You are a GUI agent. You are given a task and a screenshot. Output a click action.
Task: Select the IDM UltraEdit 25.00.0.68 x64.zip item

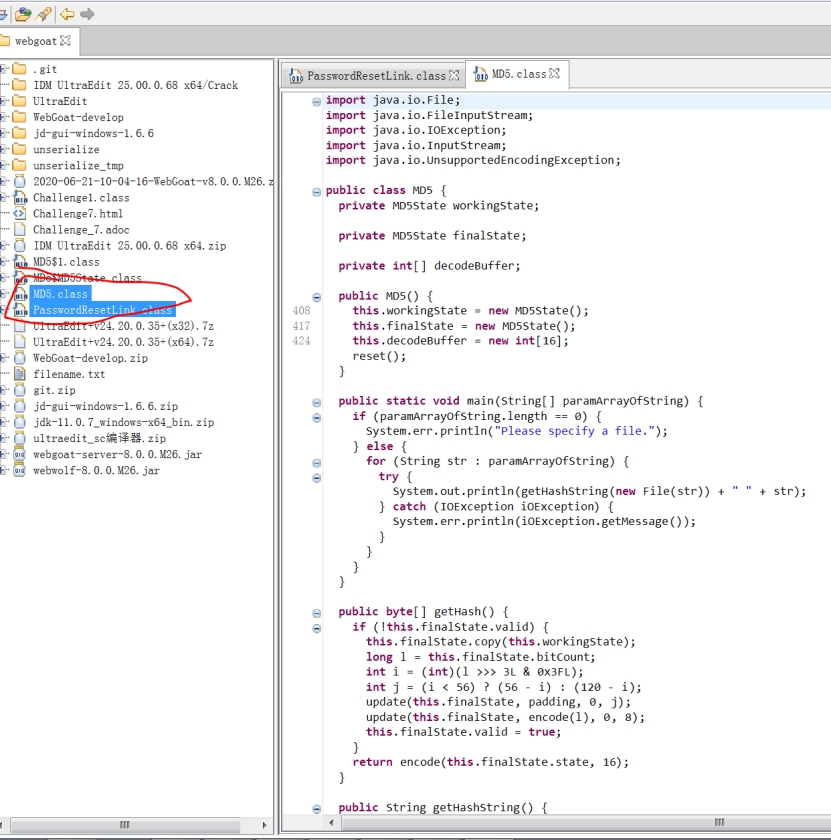[130, 246]
